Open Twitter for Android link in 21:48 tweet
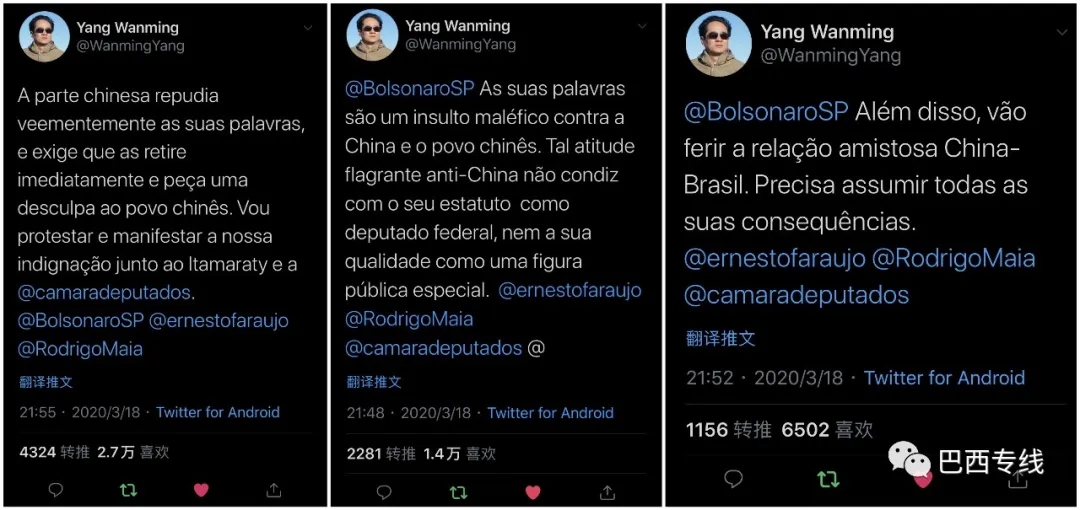 [x=550, y=414]
